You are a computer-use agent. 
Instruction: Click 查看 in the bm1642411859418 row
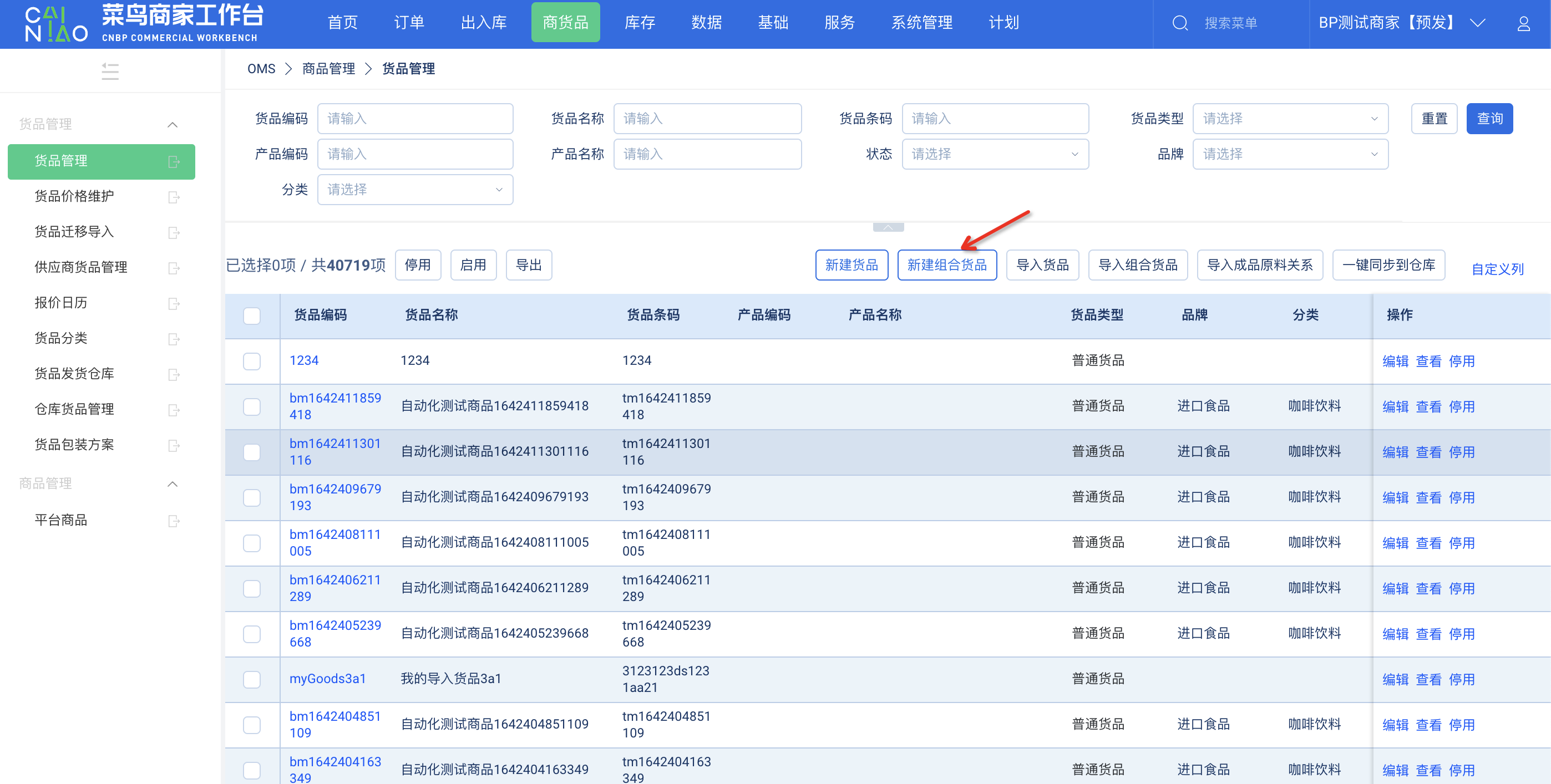click(1428, 407)
